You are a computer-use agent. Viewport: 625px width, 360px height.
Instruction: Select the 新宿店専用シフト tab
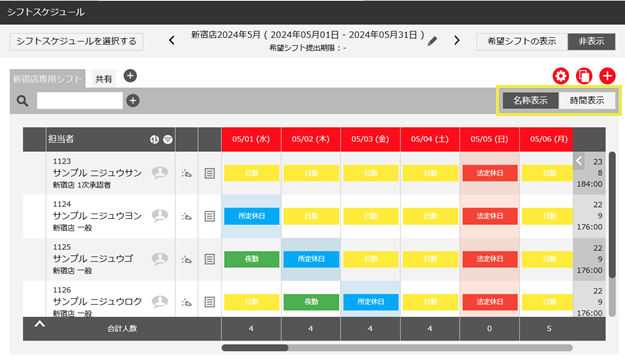47,79
